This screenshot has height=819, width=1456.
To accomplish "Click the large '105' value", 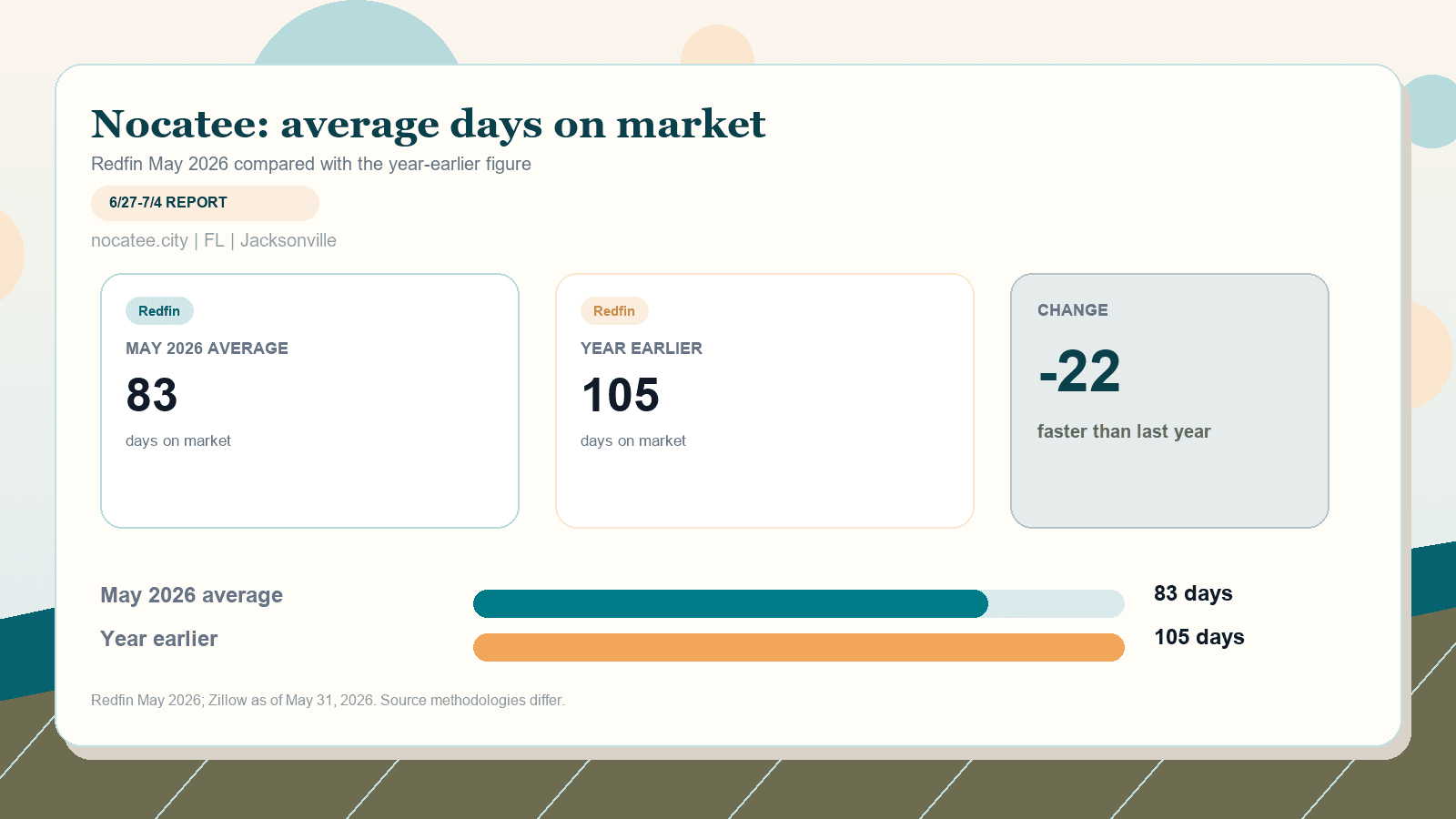I will 621,395.
